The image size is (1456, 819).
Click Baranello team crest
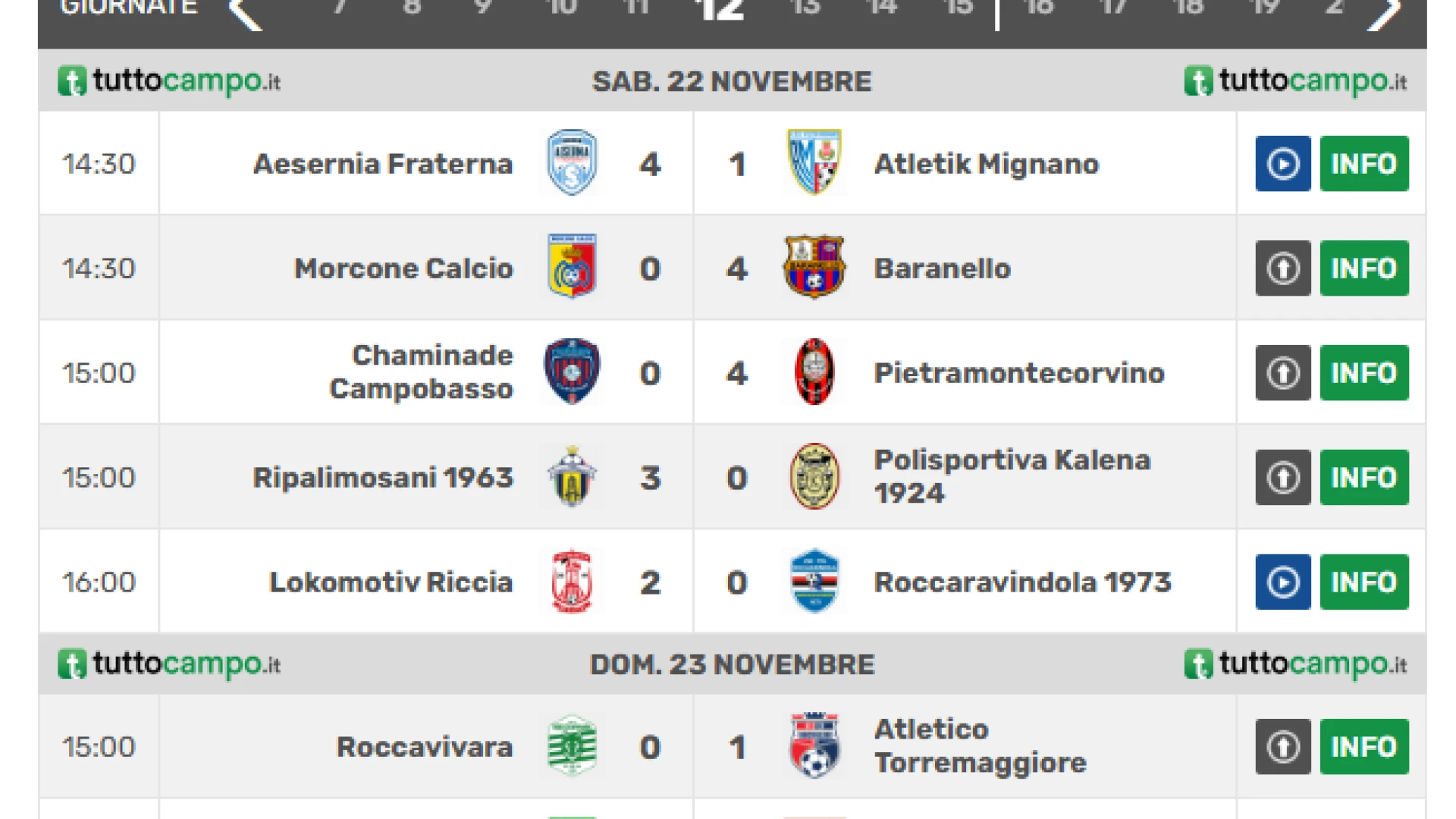pyautogui.click(x=814, y=268)
